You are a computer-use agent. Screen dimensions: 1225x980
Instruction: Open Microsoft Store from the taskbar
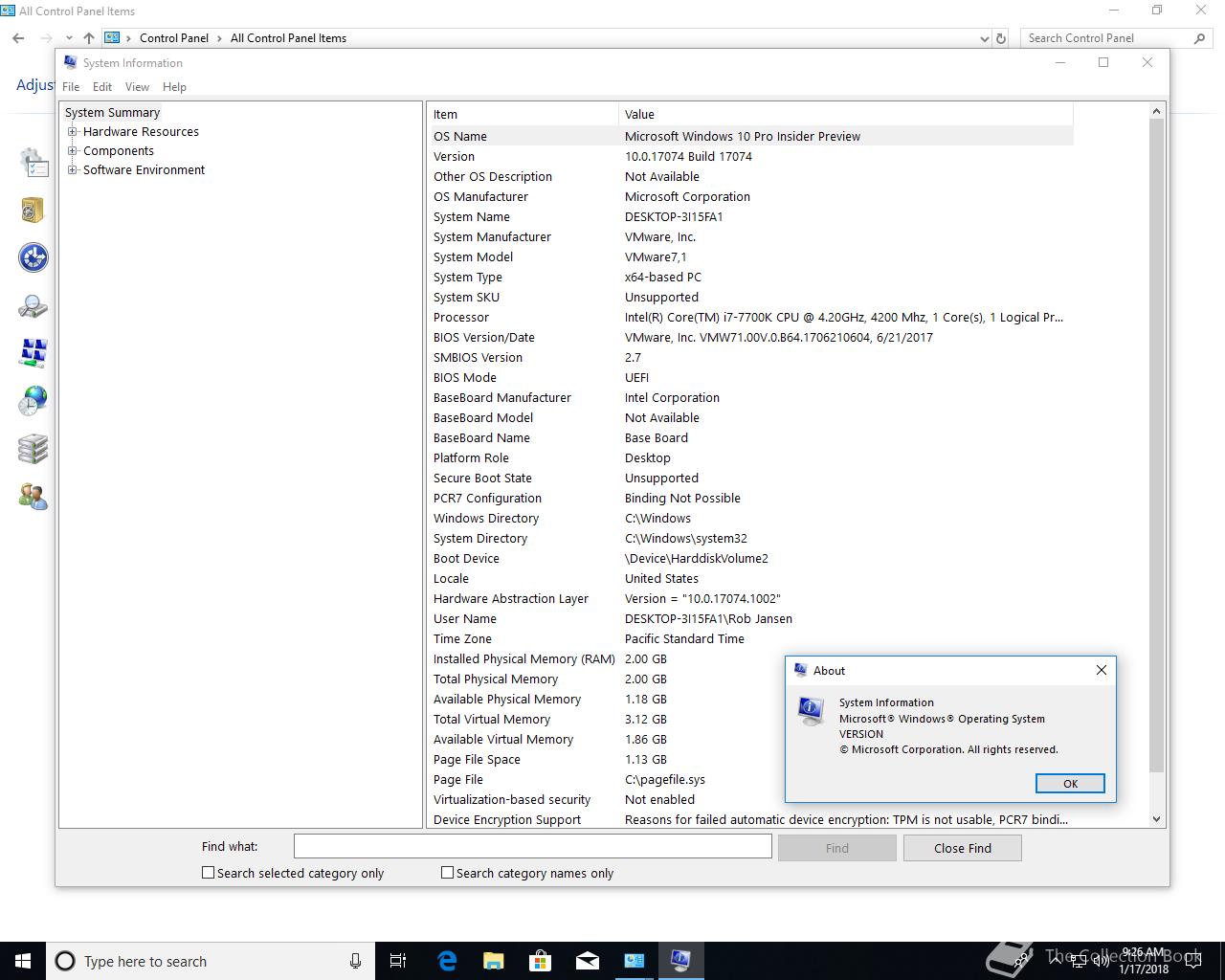[541, 961]
